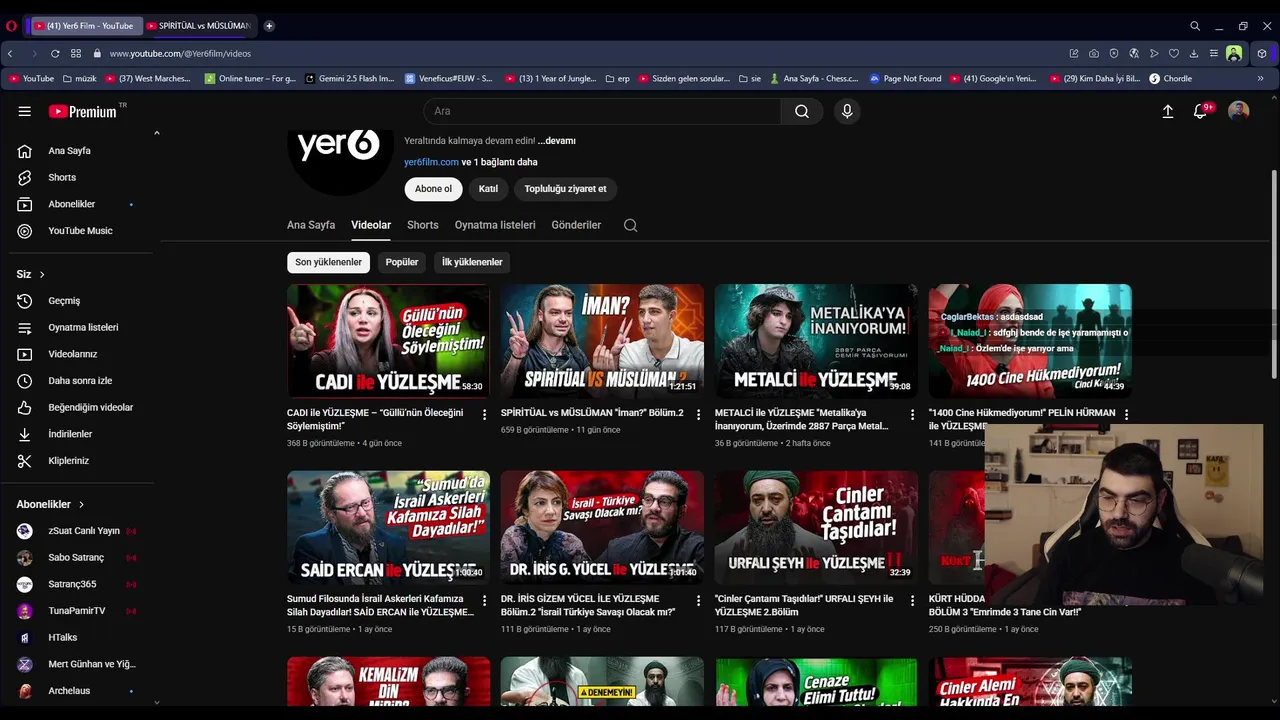
Task: Click the search magnifier button
Action: click(802, 111)
